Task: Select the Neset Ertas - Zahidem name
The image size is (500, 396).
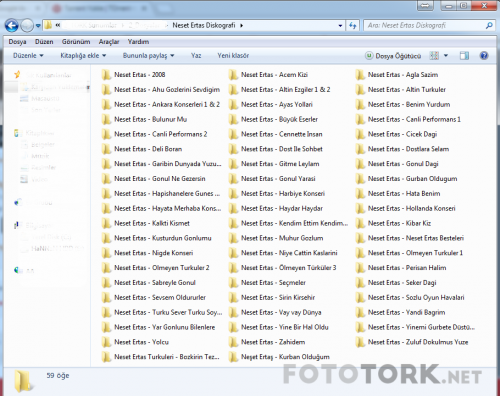Action: pyautogui.click(x=273, y=342)
